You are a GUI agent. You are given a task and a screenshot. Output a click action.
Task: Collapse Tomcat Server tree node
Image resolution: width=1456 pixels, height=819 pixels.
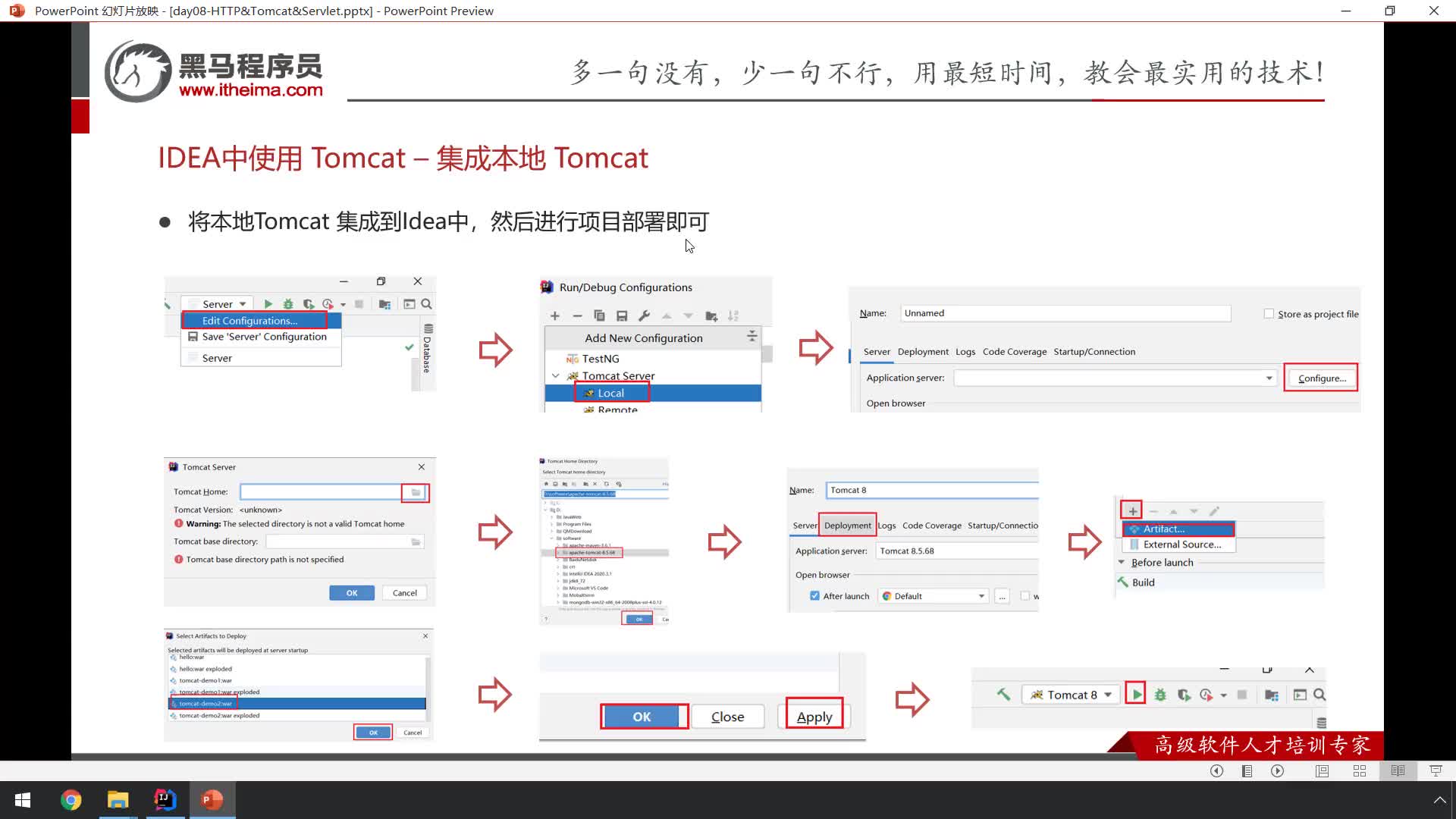(x=555, y=376)
